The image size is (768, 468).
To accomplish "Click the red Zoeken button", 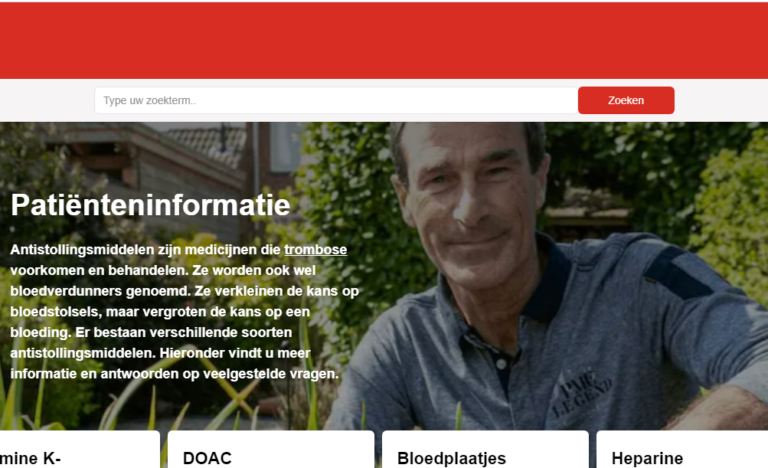I will (x=626, y=100).
